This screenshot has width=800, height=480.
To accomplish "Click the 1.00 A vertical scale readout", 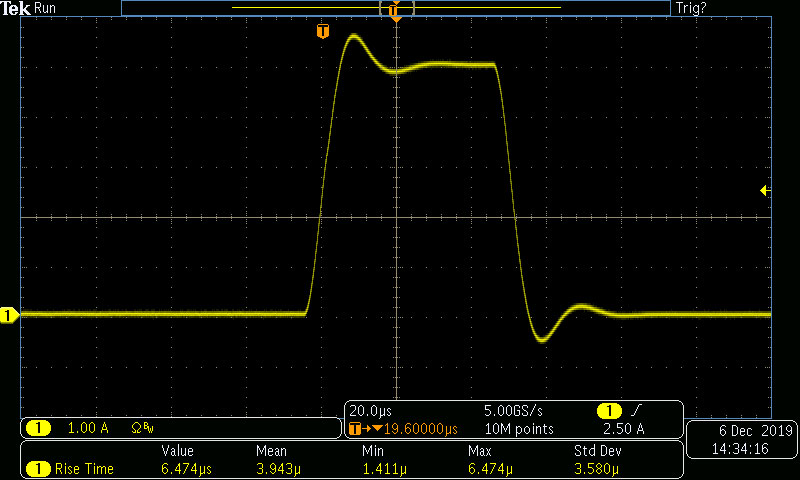I will point(88,428).
